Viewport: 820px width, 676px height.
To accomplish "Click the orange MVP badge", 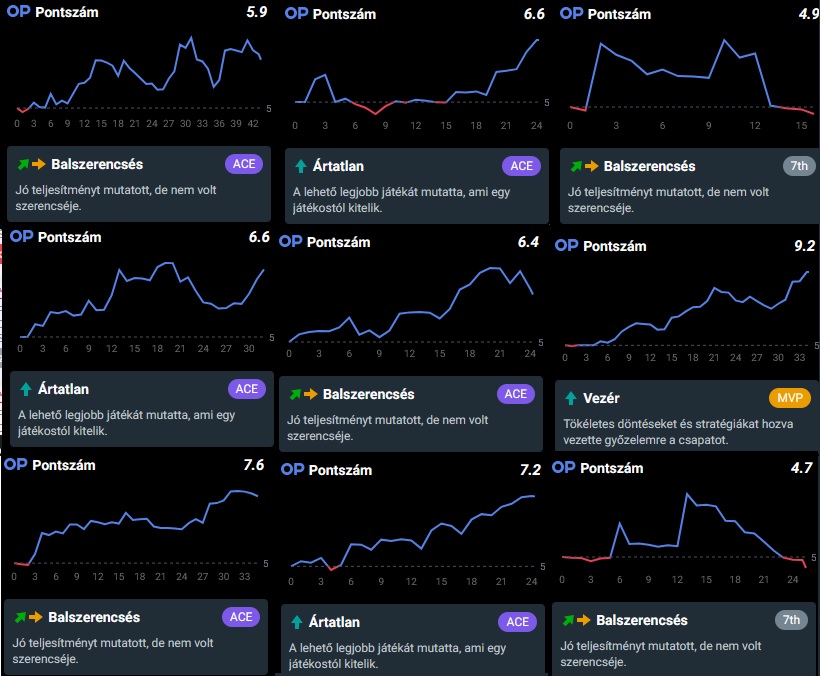I will pyautogui.click(x=789, y=398).
